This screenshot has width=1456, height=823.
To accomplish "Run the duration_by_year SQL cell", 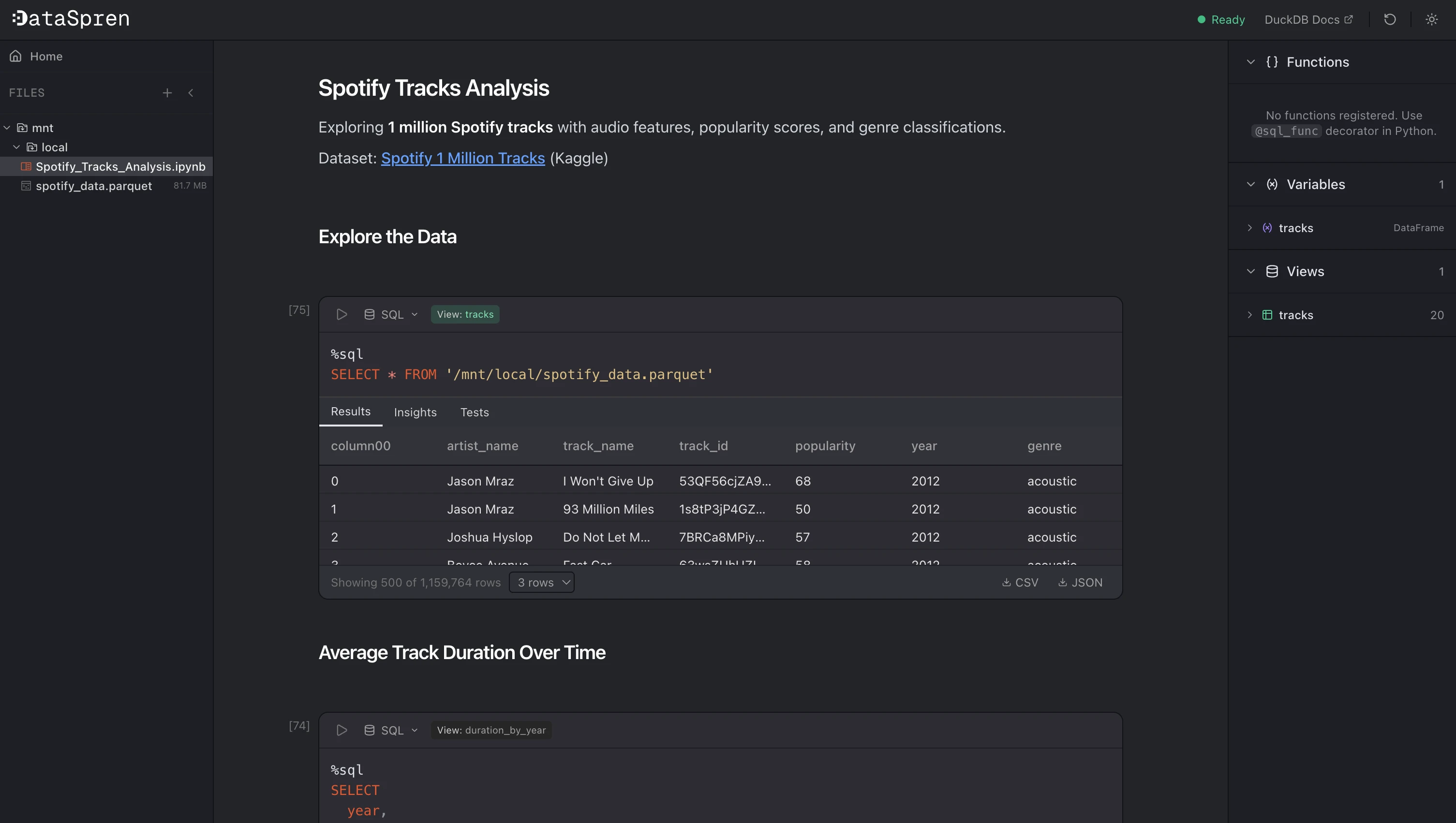I will [x=342, y=730].
